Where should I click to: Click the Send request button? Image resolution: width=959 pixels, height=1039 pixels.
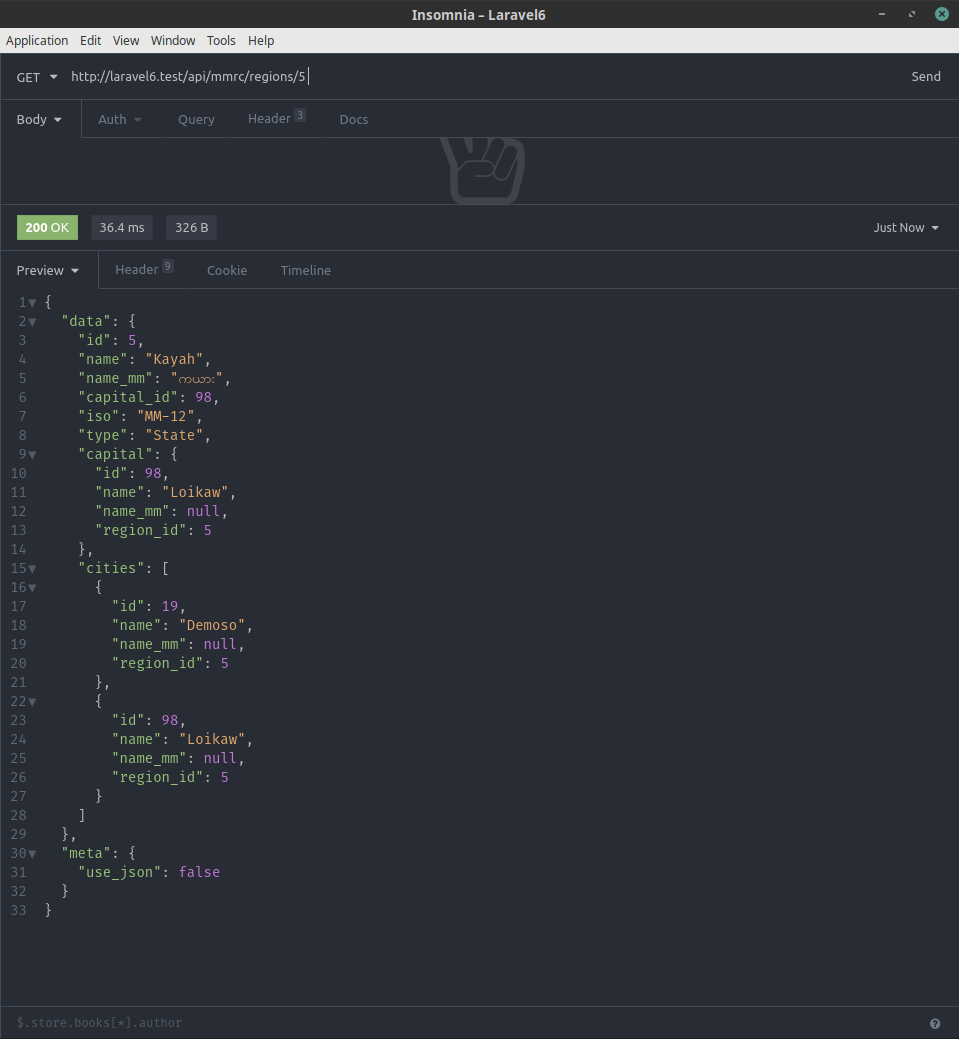pyautogui.click(x=925, y=76)
